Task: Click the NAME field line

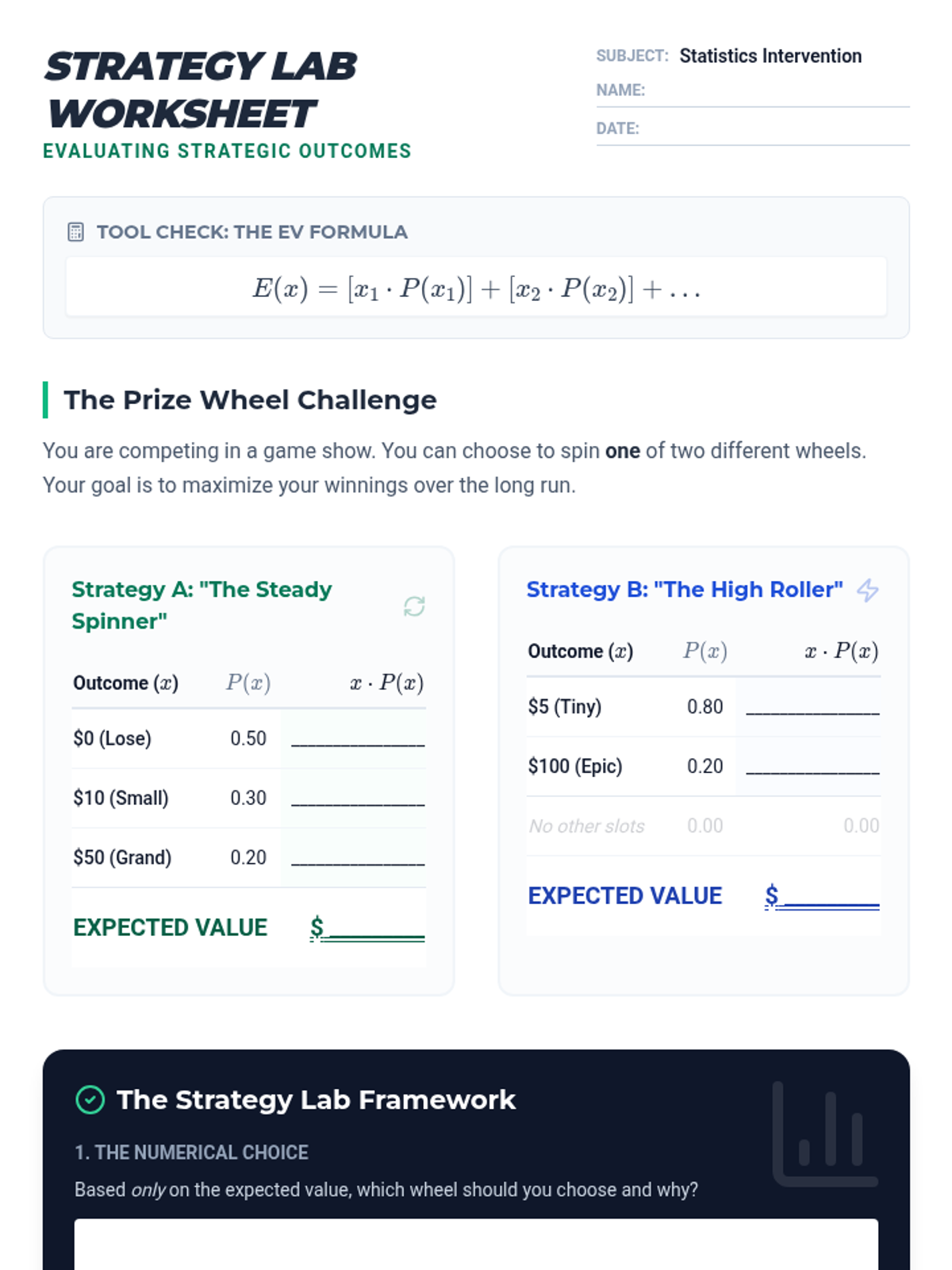Action: [778, 90]
